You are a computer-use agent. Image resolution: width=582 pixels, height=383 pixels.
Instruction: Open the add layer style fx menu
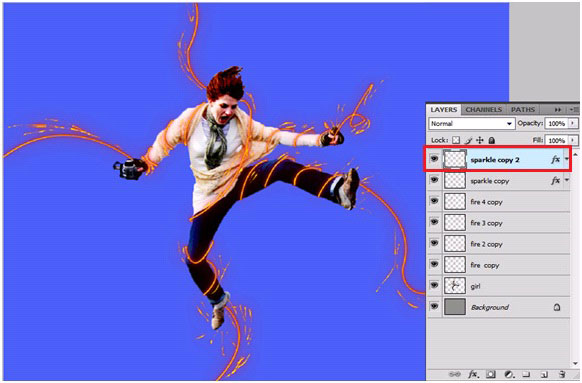[473, 374]
